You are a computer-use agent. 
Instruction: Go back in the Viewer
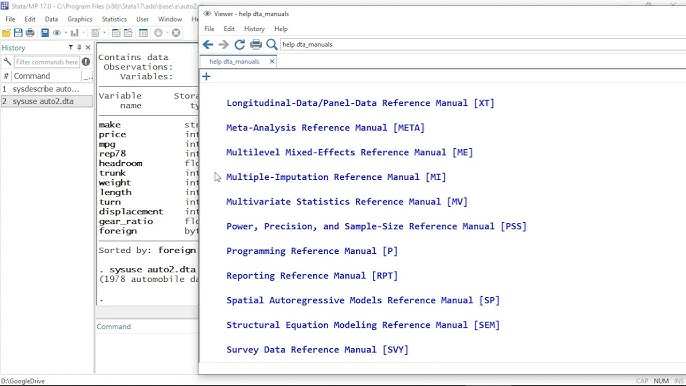[x=208, y=44]
